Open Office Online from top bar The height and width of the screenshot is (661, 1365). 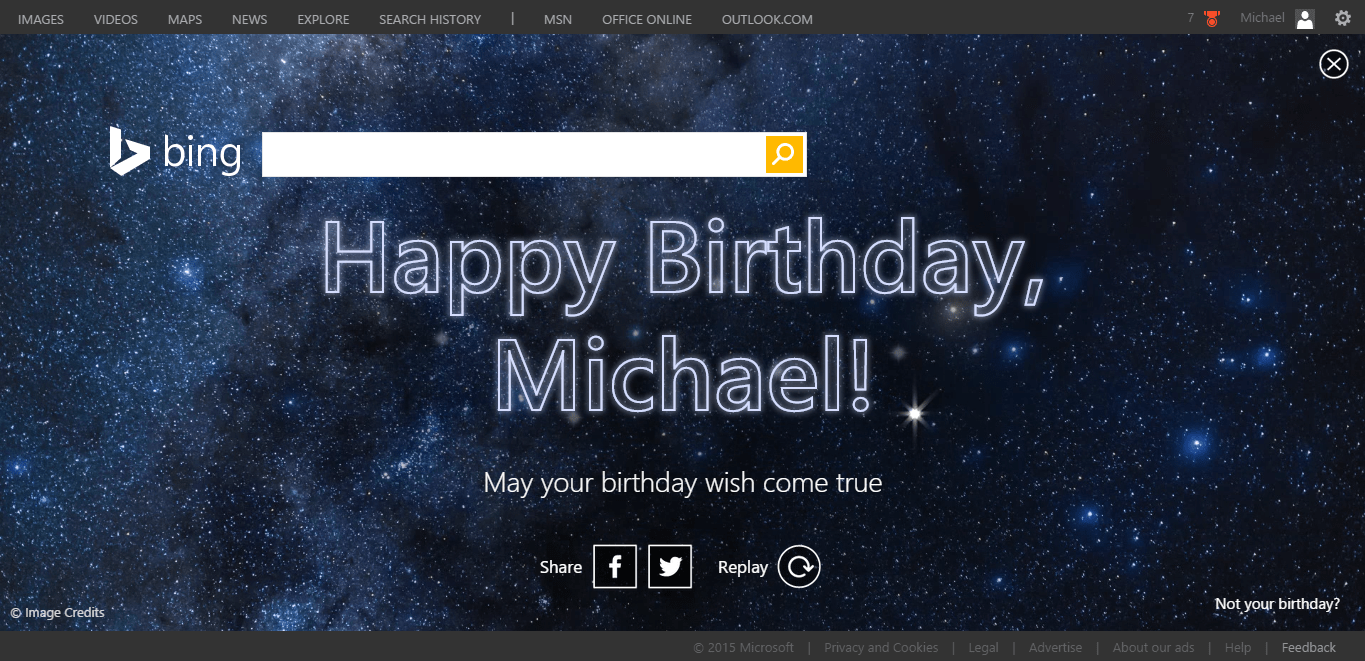647,19
